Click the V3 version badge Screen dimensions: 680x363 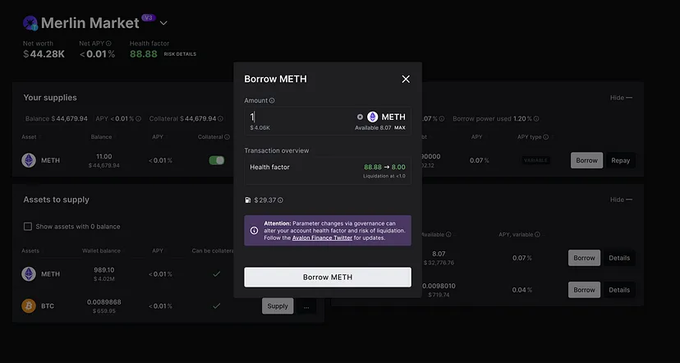pyautogui.click(x=148, y=18)
